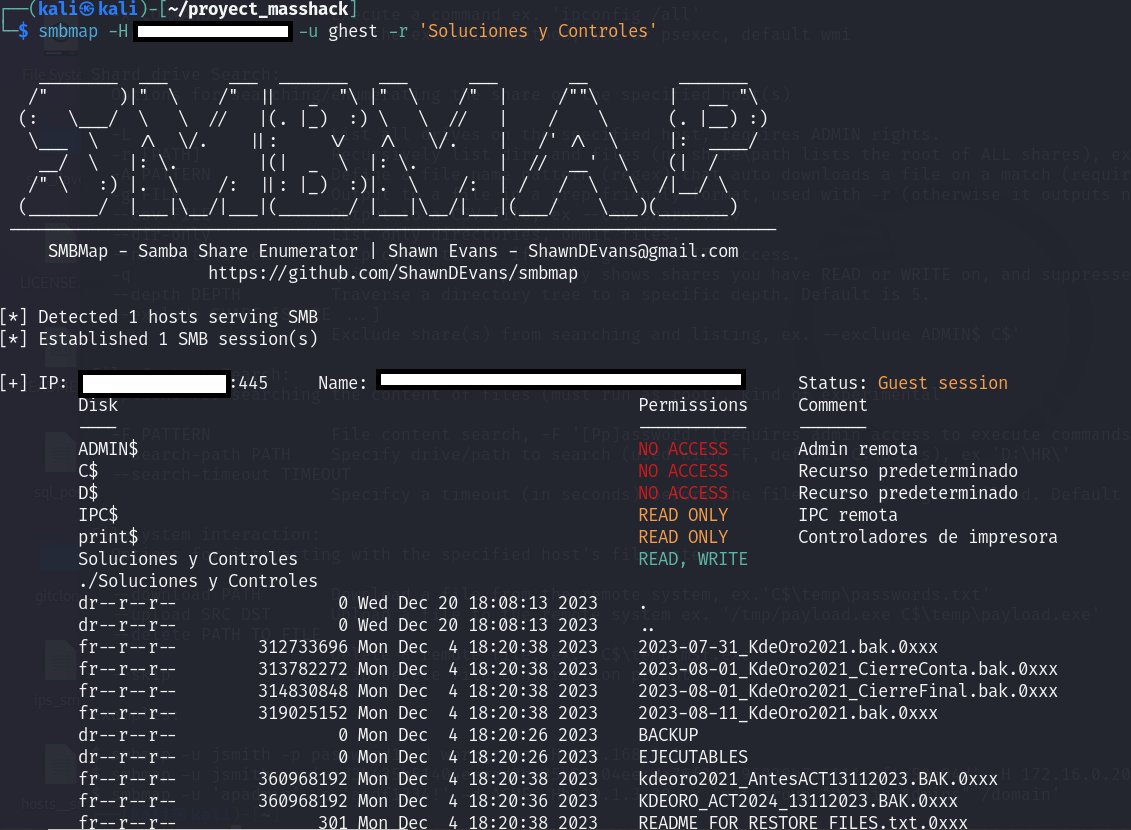Click the IPC$ share name
The width and height of the screenshot is (1131, 830).
pos(98,515)
